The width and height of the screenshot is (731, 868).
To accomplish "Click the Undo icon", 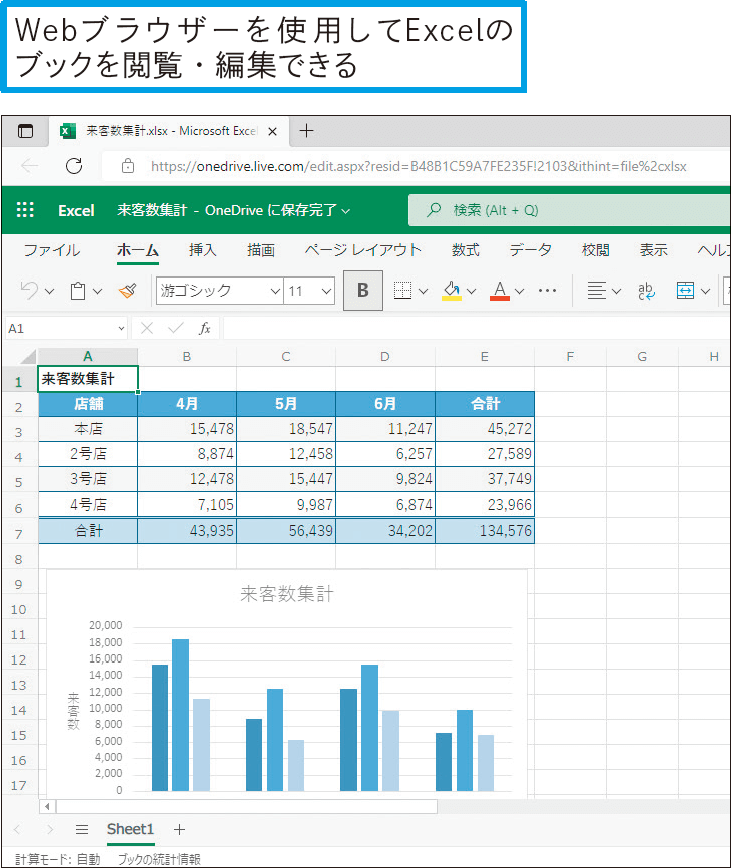I will tap(29, 290).
